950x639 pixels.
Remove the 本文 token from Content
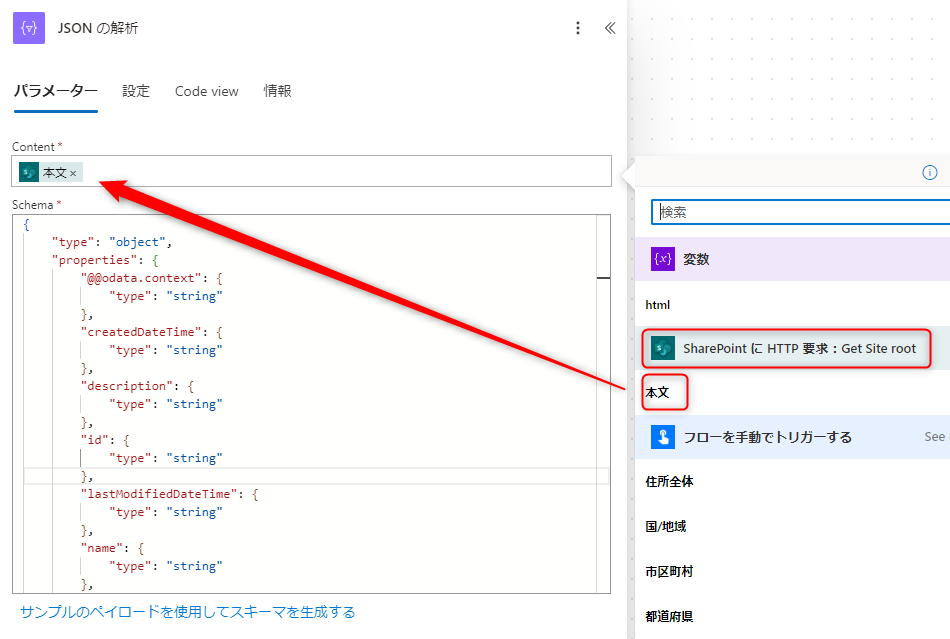point(73,174)
